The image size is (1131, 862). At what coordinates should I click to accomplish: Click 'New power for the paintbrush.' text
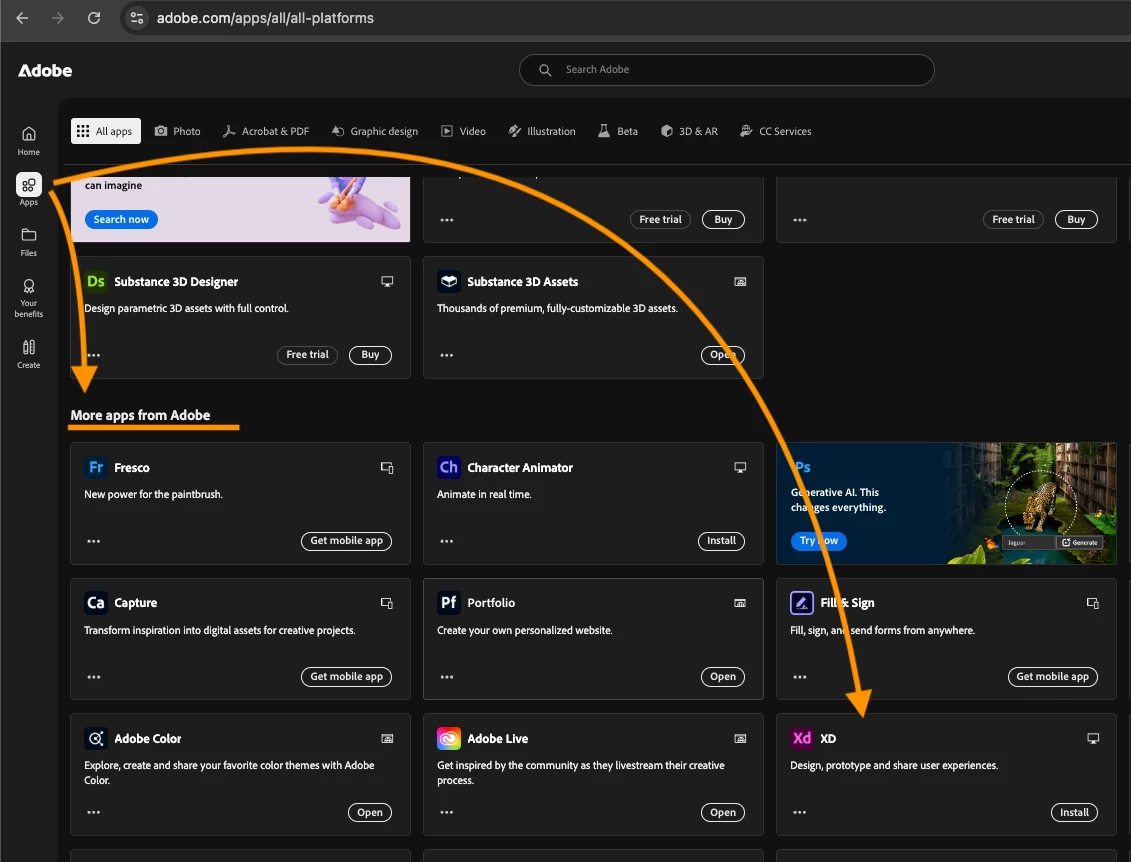click(x=154, y=494)
